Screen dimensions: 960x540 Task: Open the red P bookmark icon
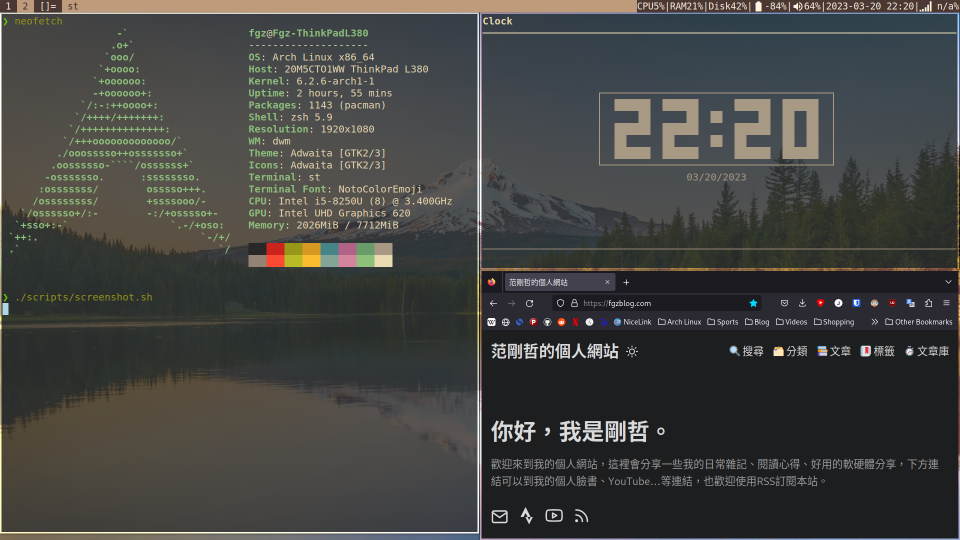(533, 322)
